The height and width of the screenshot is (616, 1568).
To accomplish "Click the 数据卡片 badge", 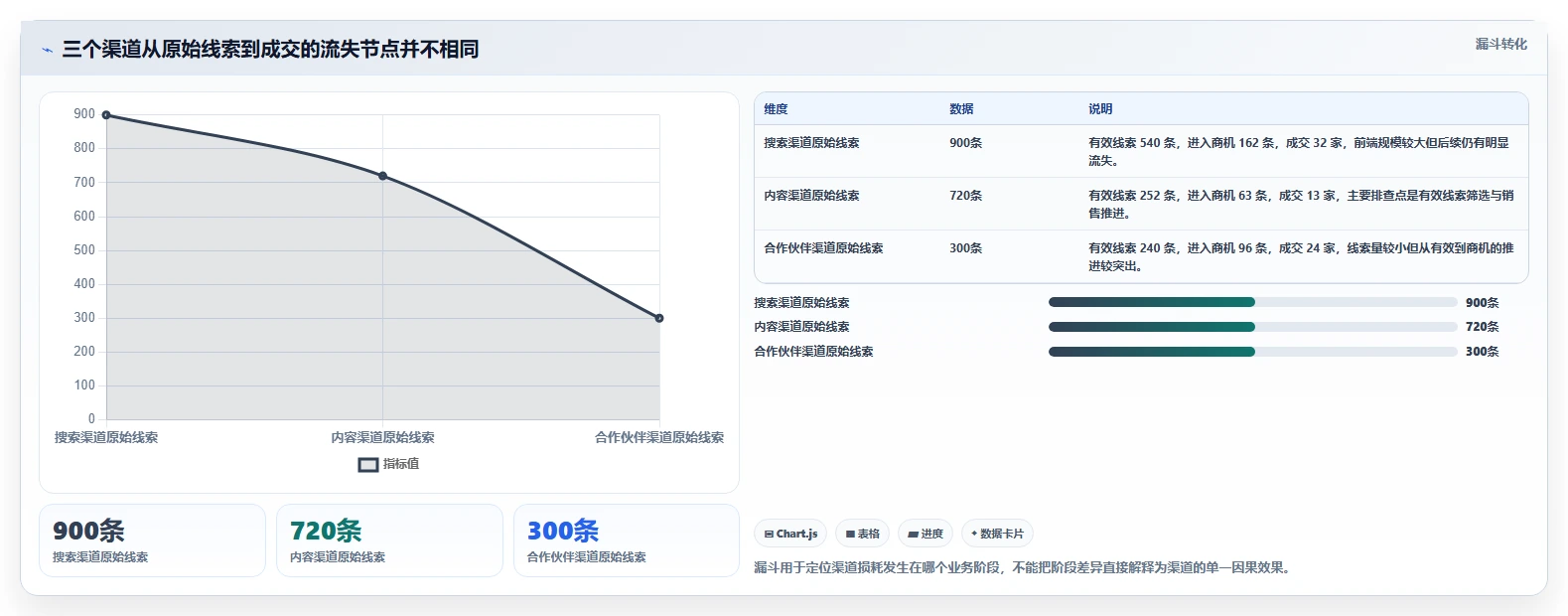I will tap(997, 534).
